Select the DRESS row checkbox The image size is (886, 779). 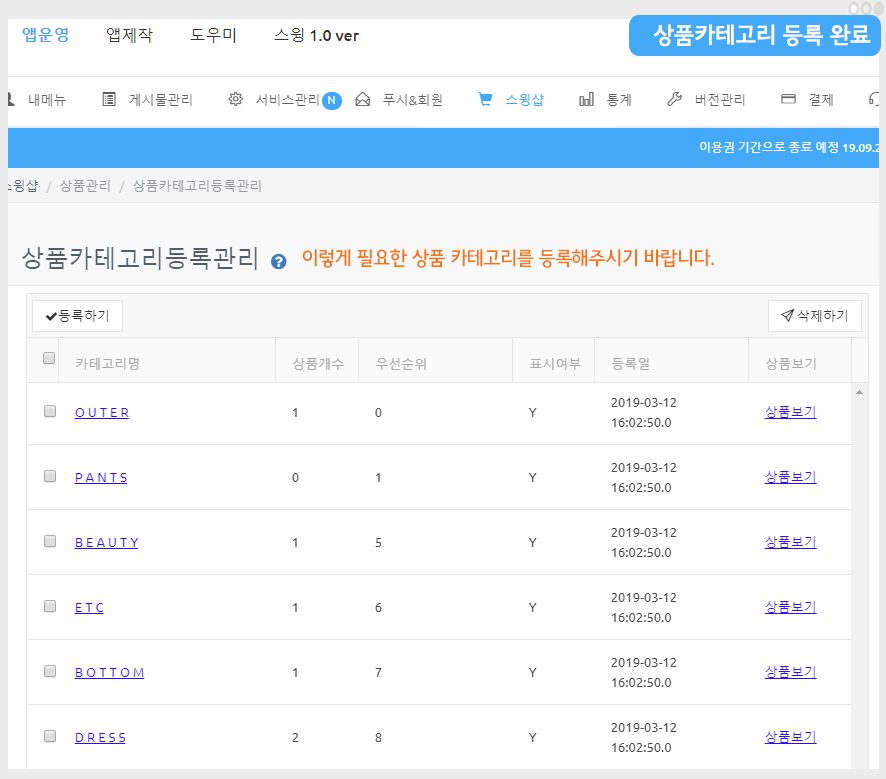50,736
